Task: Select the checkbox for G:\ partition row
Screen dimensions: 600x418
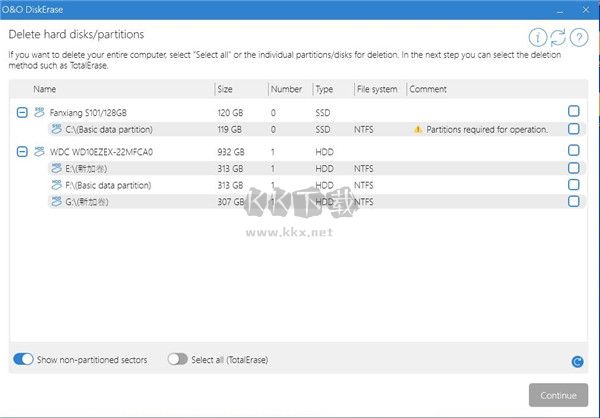Action: pos(573,201)
